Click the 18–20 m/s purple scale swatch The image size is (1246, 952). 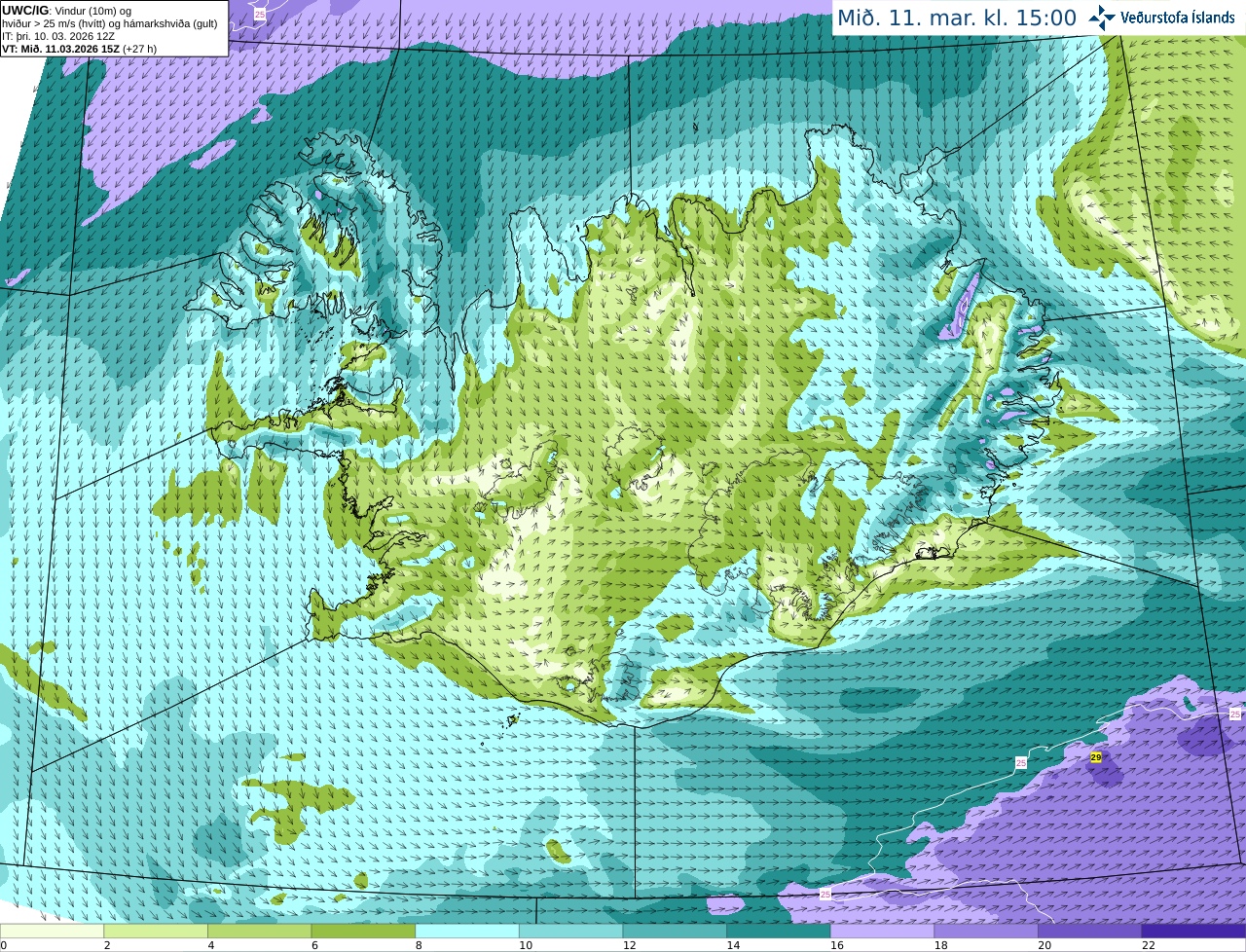(986, 931)
